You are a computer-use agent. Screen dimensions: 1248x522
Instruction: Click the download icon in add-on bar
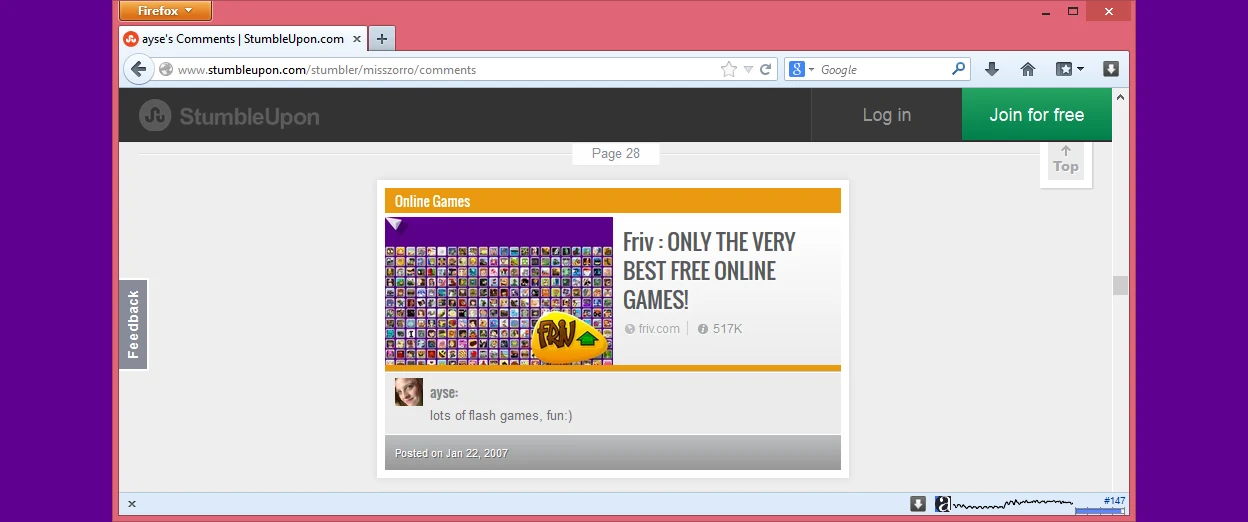pos(918,504)
